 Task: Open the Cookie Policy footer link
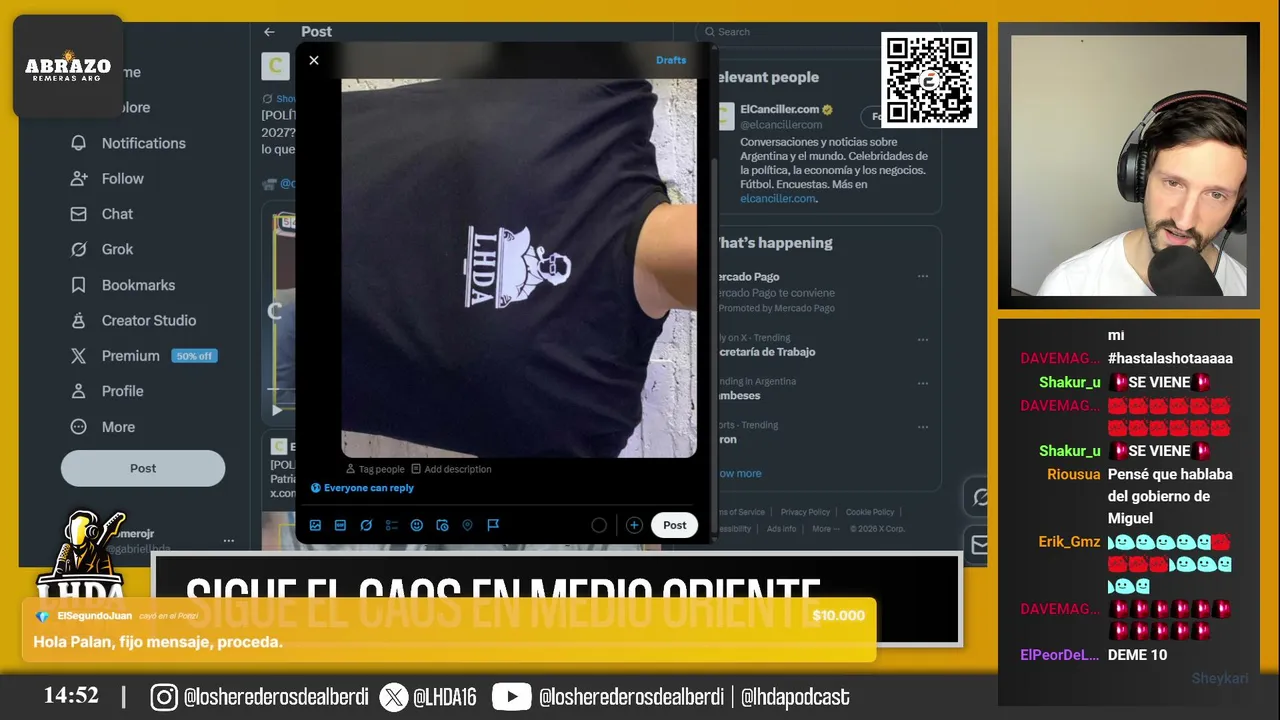[870, 512]
